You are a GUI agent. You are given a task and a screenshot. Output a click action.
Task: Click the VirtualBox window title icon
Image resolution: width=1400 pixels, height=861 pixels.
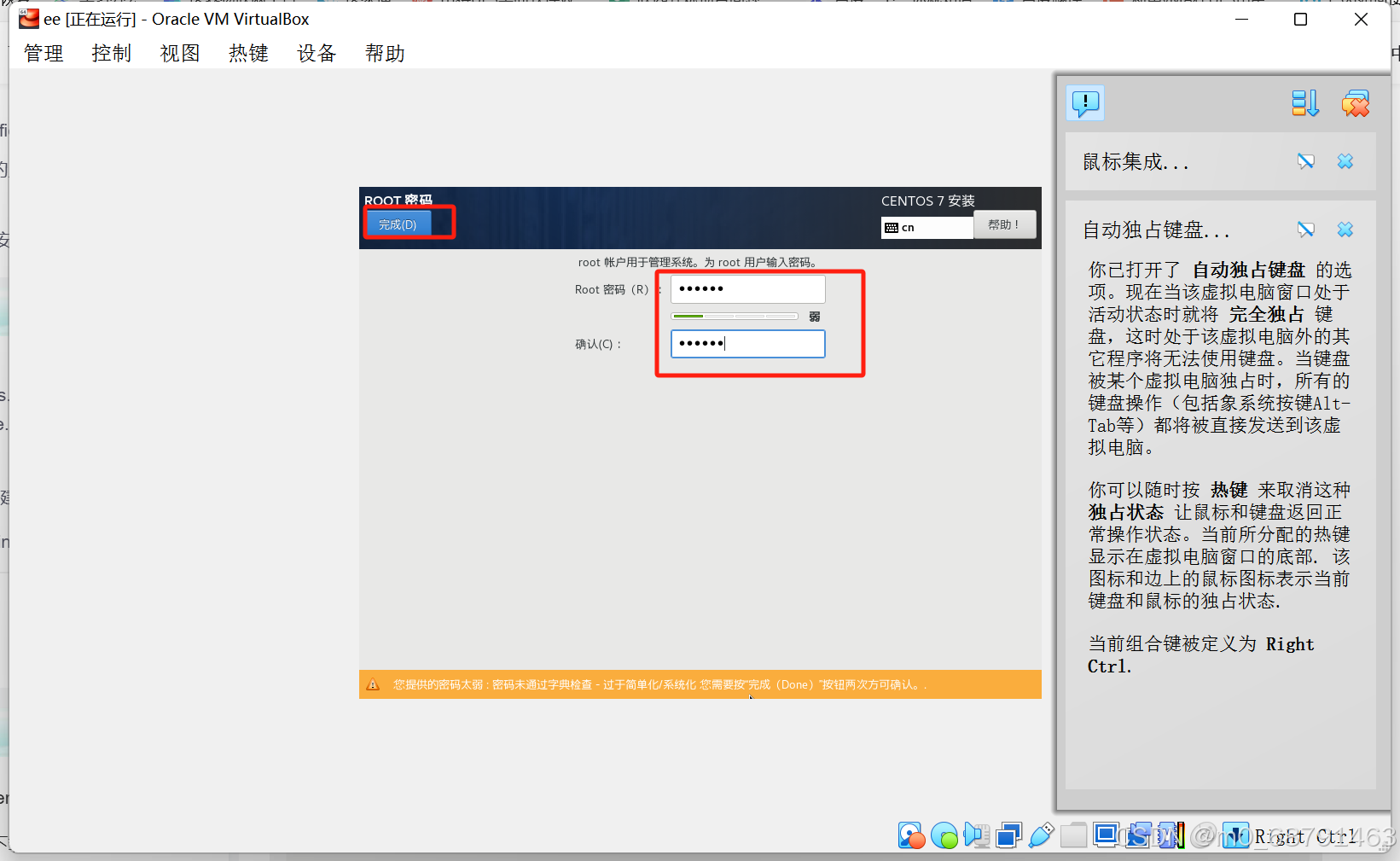click(x=28, y=19)
